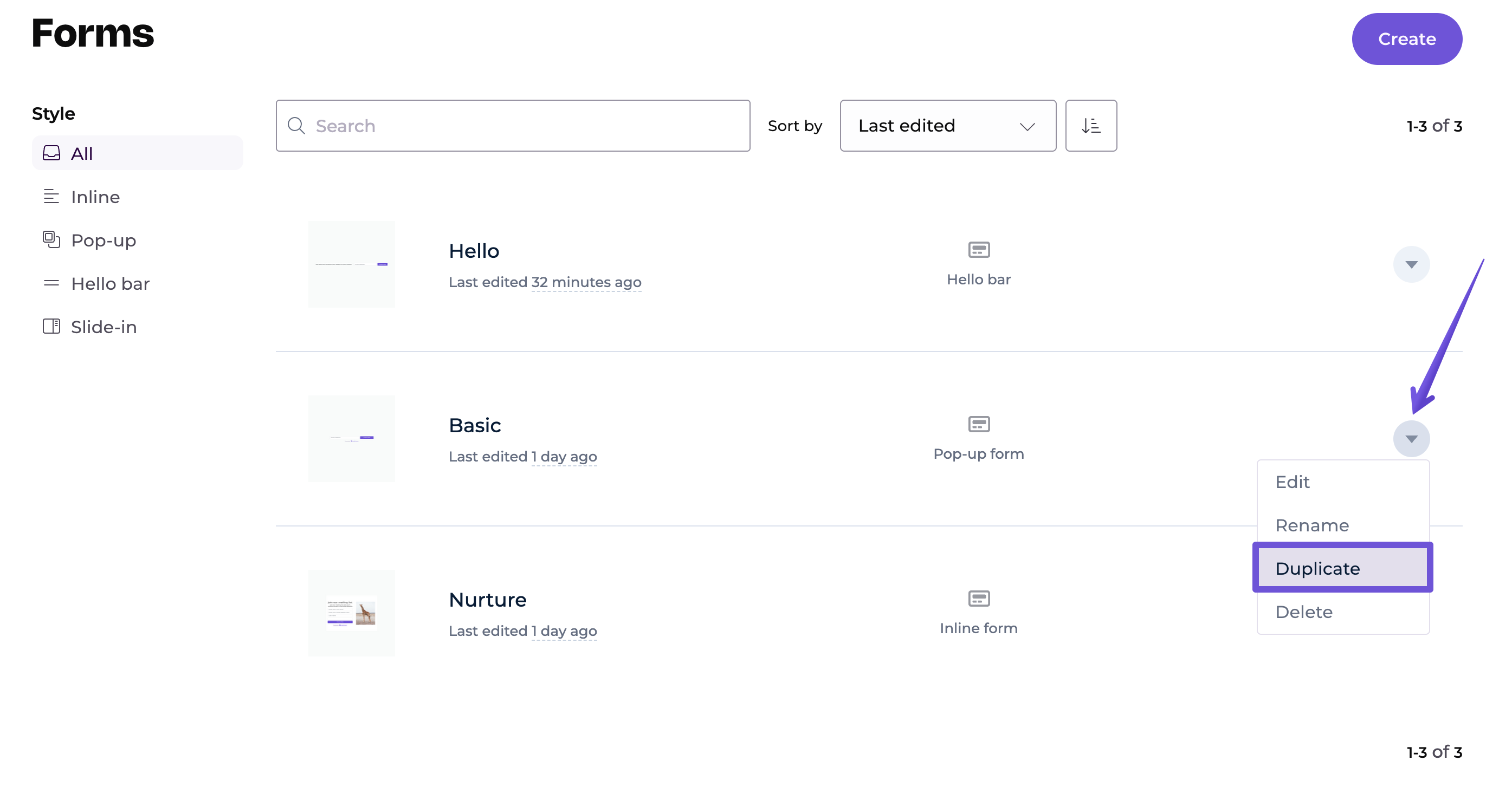The image size is (1512, 793).
Task: Show only Hello bar style forms
Action: click(110, 283)
